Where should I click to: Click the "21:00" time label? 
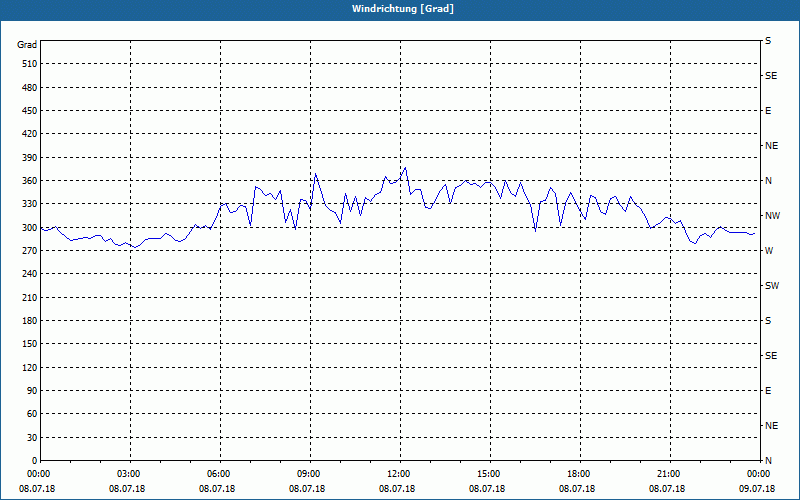pos(667,474)
